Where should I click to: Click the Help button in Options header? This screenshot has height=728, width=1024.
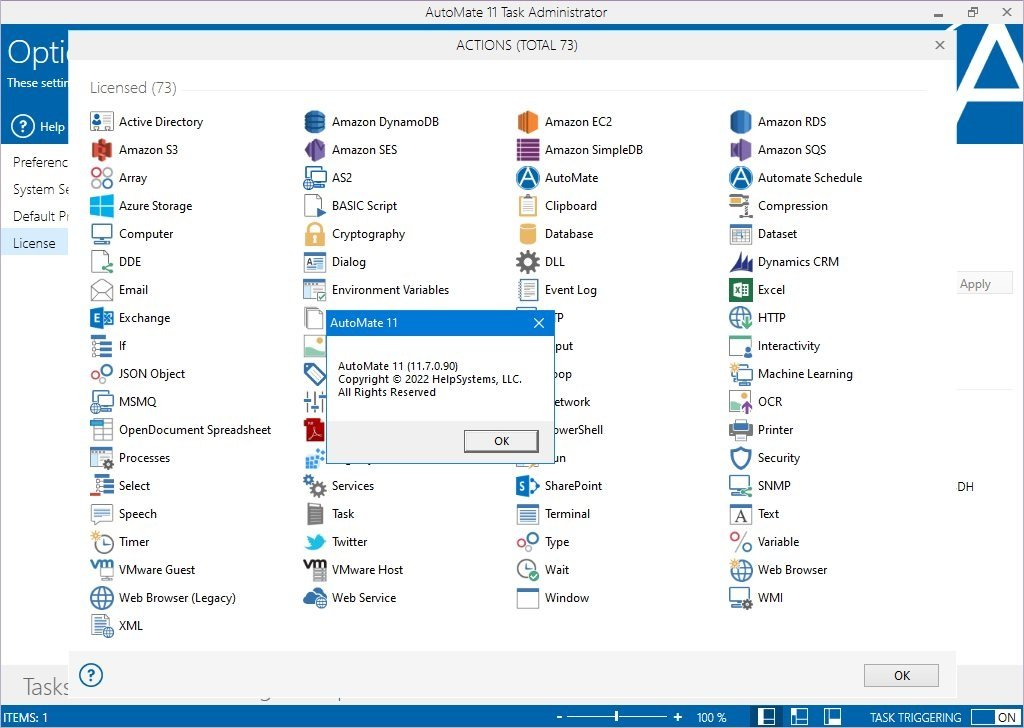coord(39,126)
